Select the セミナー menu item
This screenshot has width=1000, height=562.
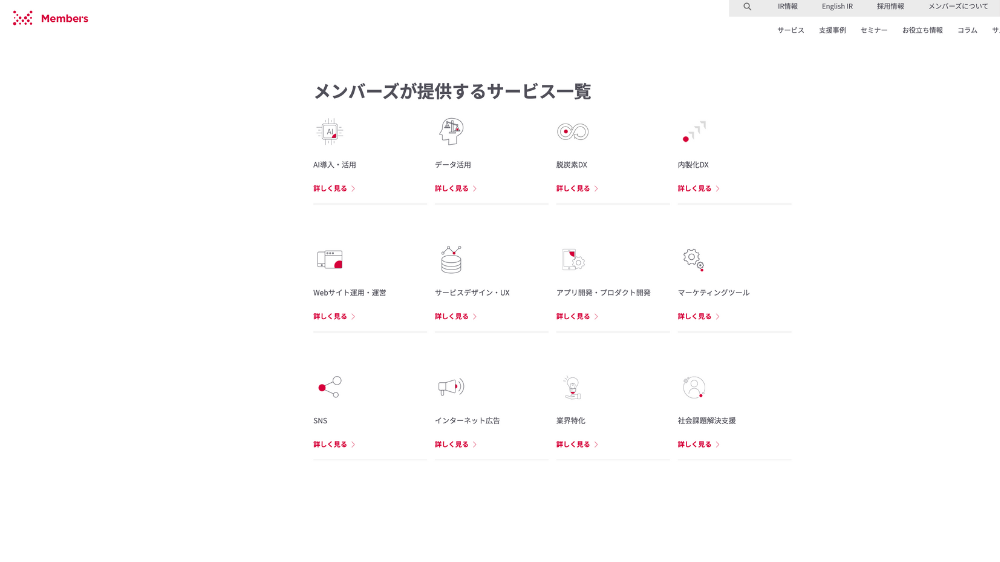(873, 30)
